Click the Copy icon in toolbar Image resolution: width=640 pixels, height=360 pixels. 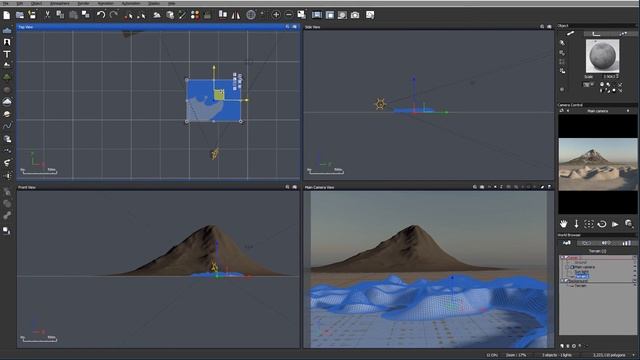pyautogui.click(x=60, y=15)
